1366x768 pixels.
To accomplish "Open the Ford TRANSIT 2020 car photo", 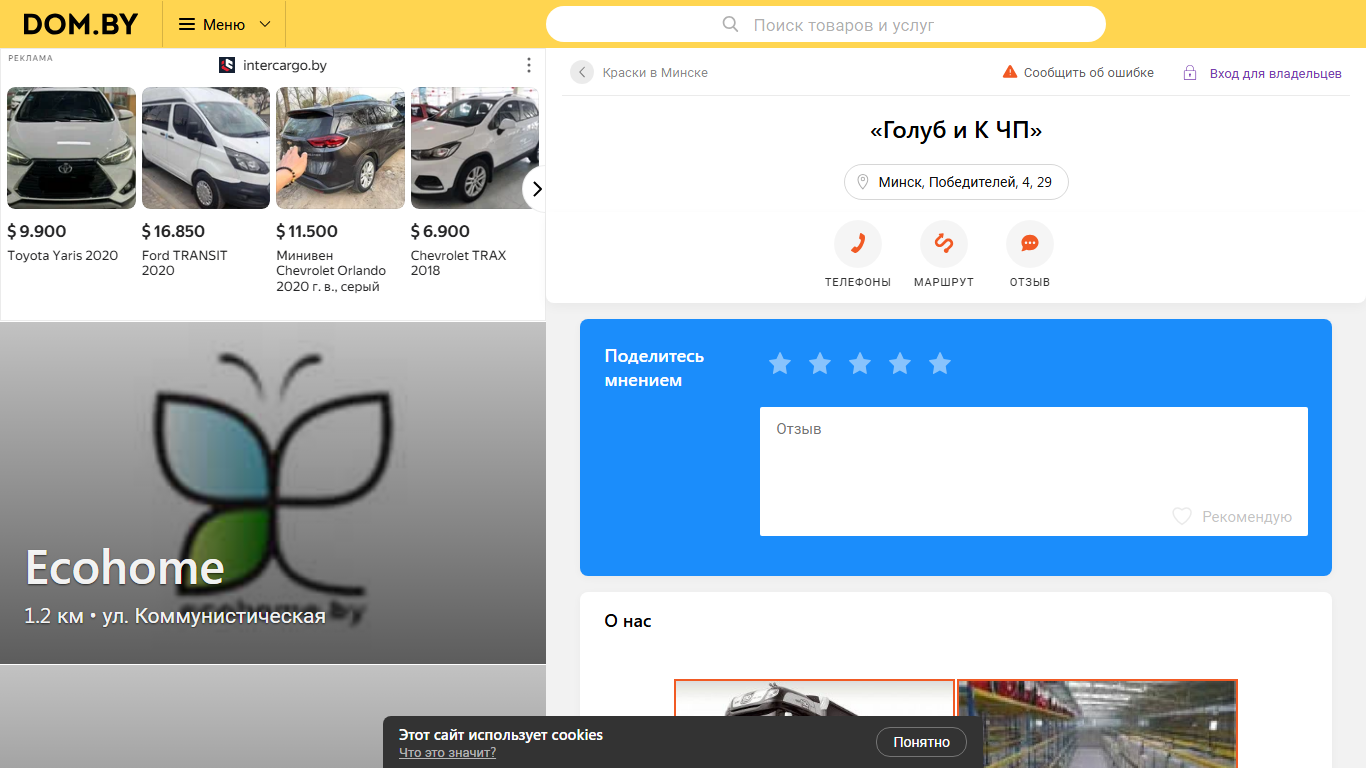I will tap(206, 148).
